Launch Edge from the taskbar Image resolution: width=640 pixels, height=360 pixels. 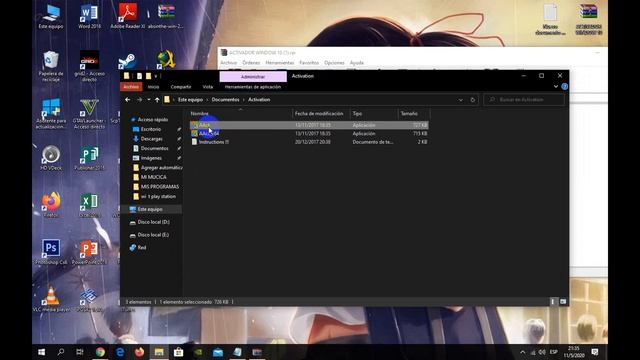(120, 352)
